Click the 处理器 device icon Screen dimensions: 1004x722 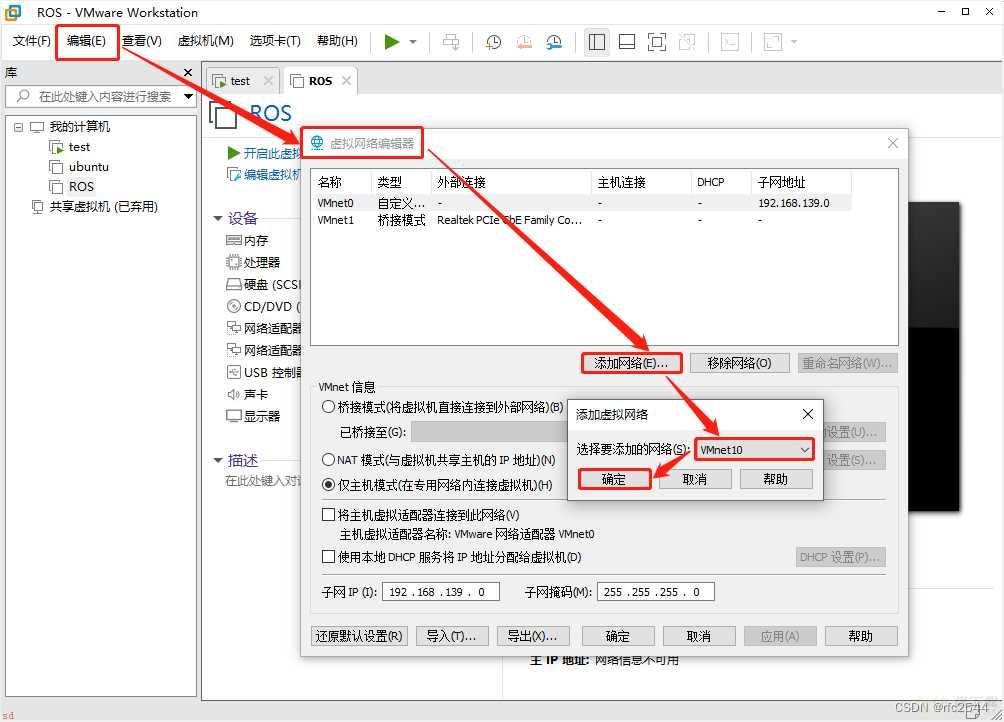coord(234,262)
